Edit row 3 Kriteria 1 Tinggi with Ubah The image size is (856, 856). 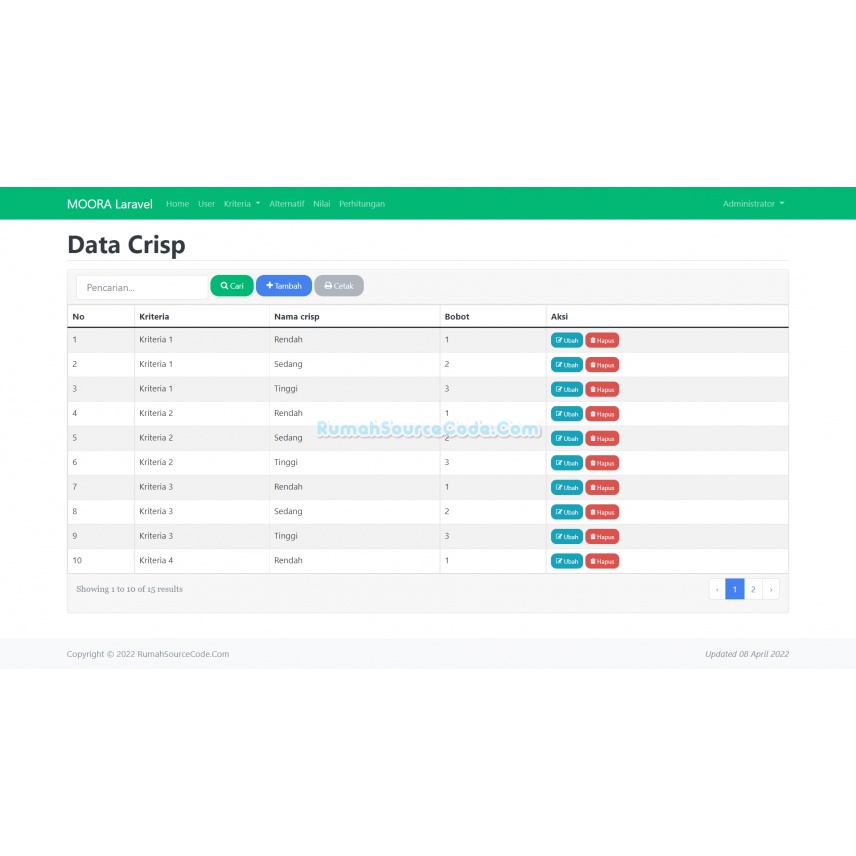click(567, 389)
